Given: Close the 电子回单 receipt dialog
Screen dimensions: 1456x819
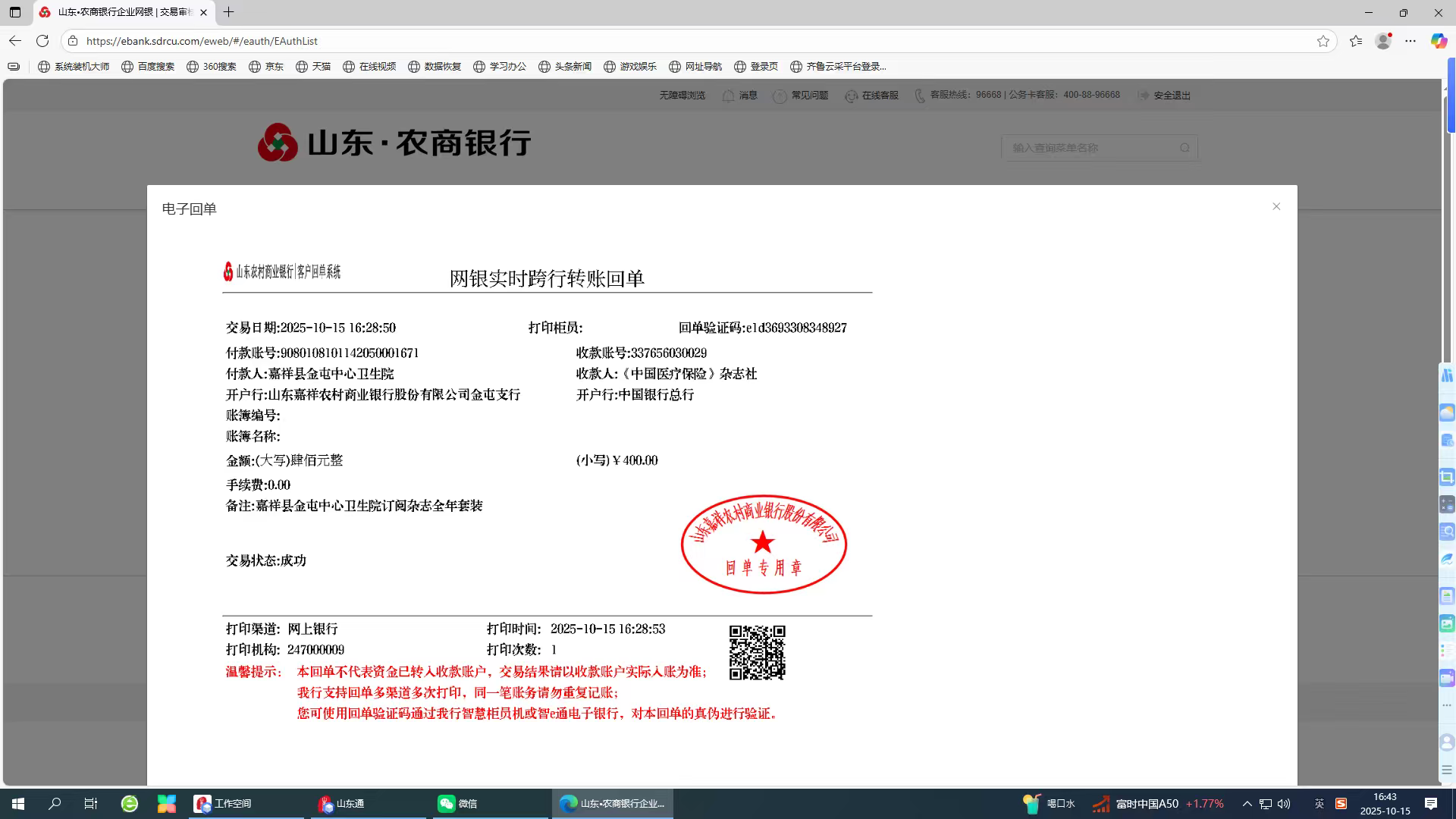Looking at the screenshot, I should 1276,206.
